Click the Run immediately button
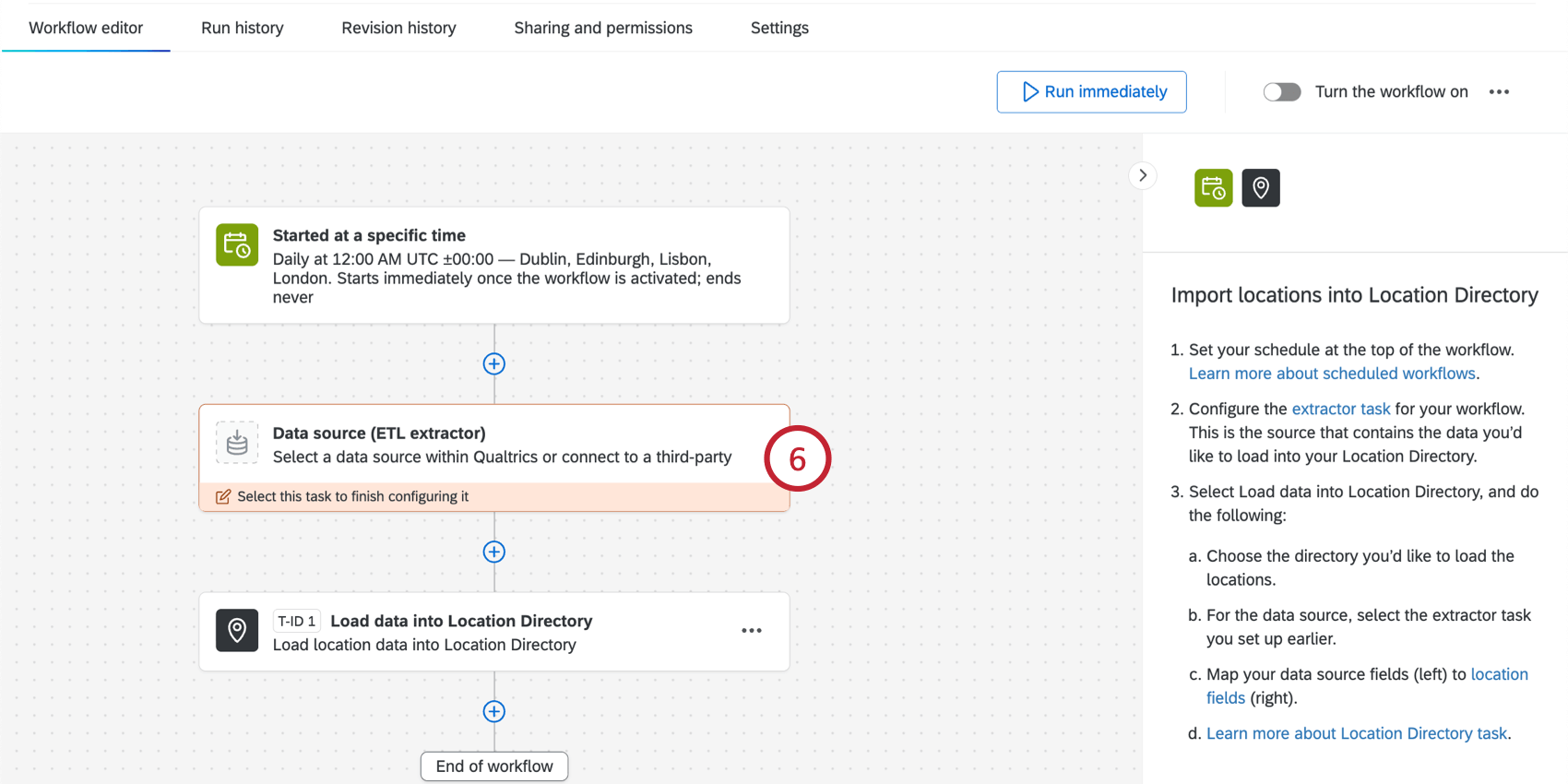Screen dimensions: 1568x784 [1091, 92]
